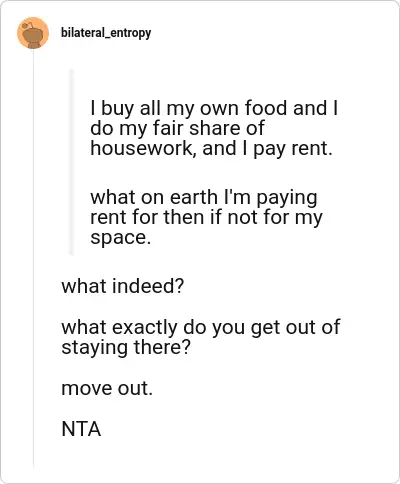Click the phrase "rent for then if not for my"
The image size is (400, 484).
pyautogui.click(x=206, y=218)
